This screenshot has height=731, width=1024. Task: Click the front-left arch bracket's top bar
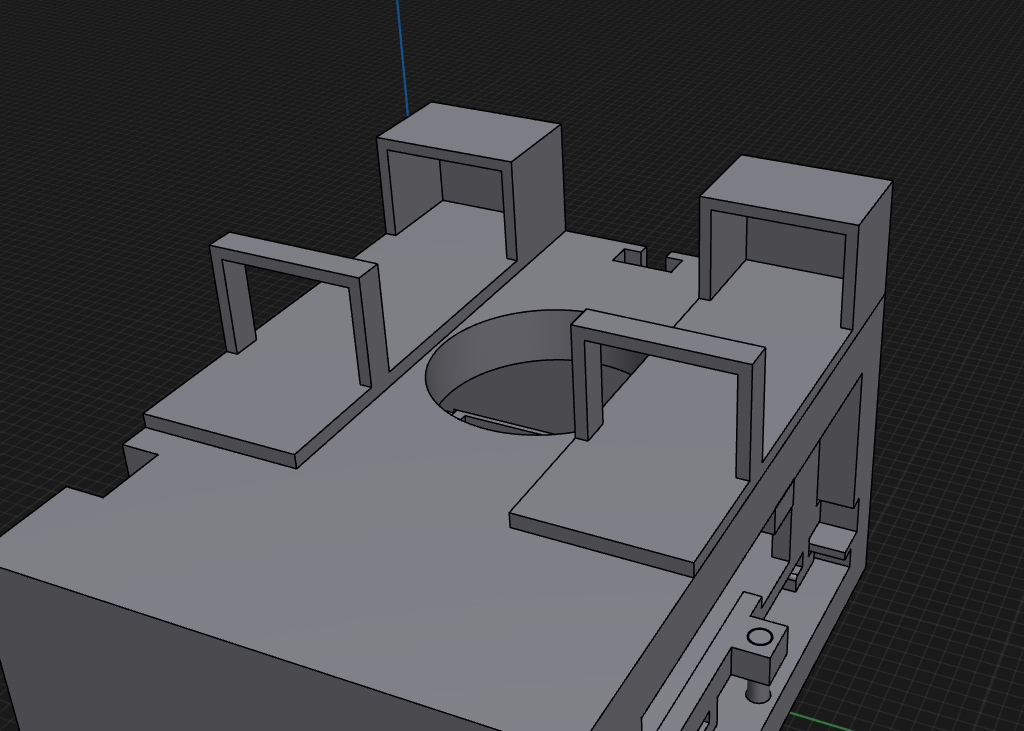(x=296, y=257)
